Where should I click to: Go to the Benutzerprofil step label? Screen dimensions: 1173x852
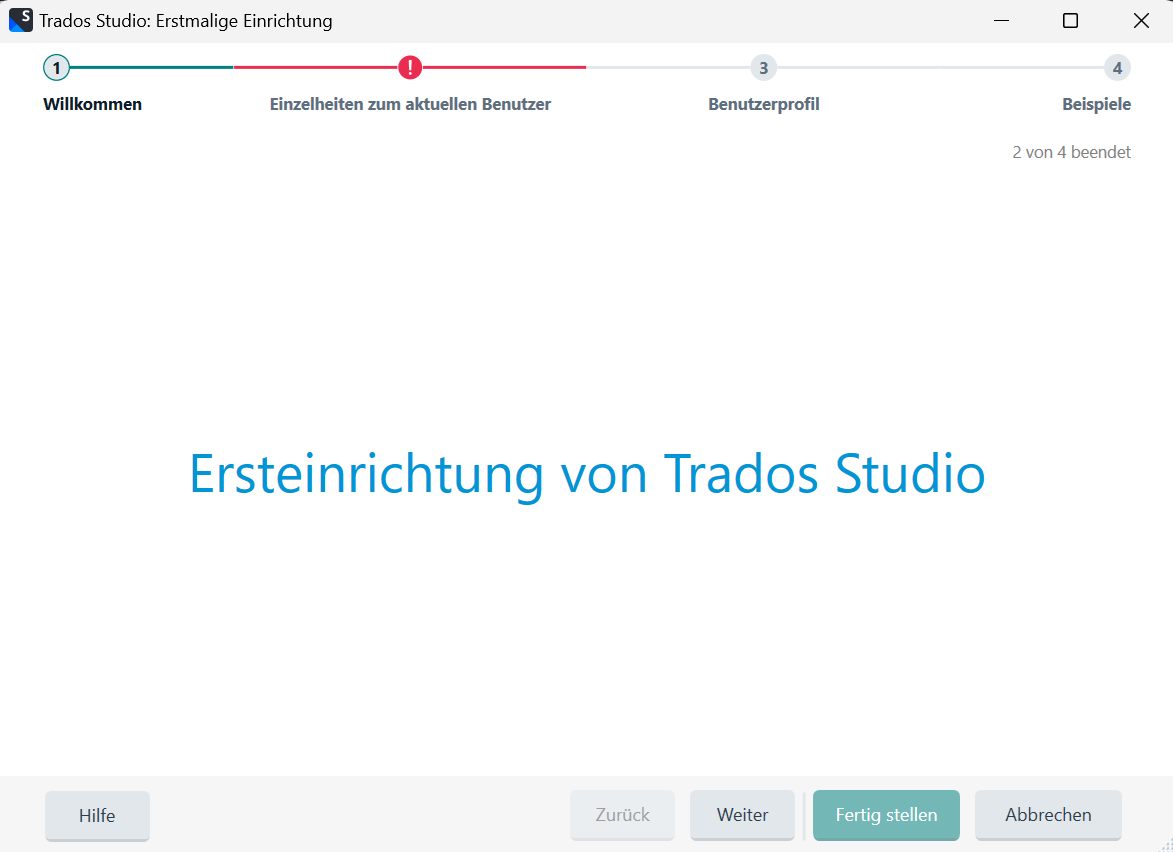point(764,104)
